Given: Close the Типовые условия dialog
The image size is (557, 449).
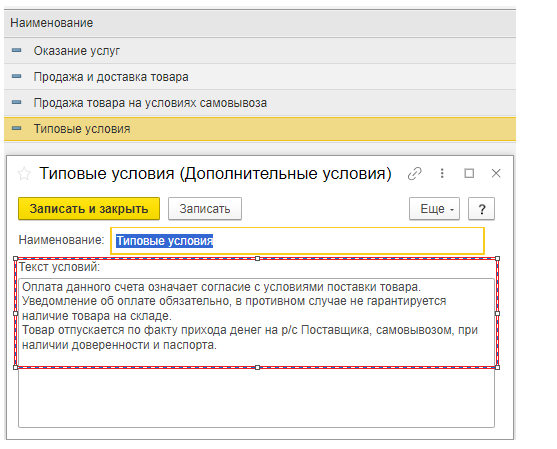Looking at the screenshot, I should (496, 173).
